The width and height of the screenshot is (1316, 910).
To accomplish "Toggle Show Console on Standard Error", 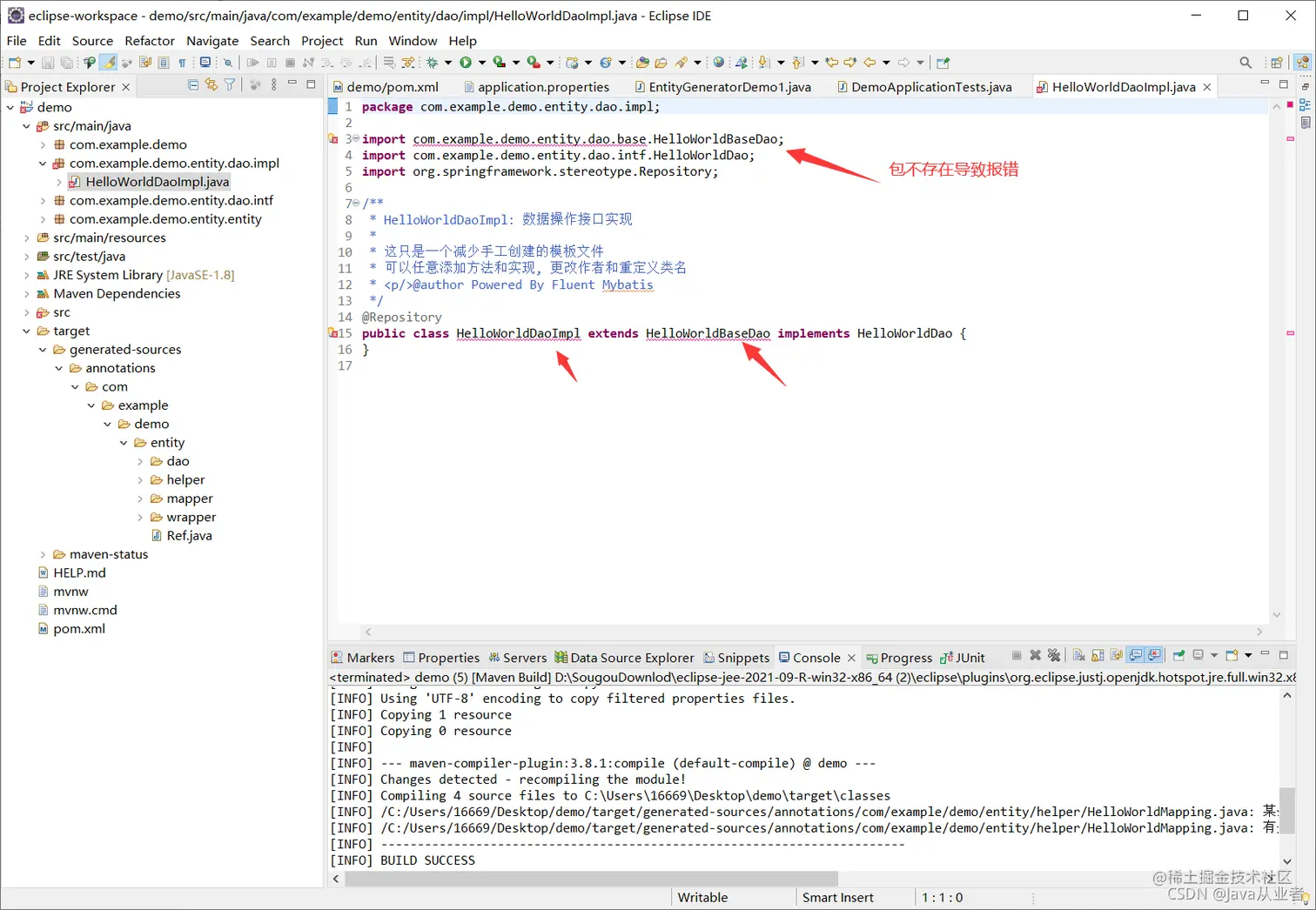I will point(1154,655).
